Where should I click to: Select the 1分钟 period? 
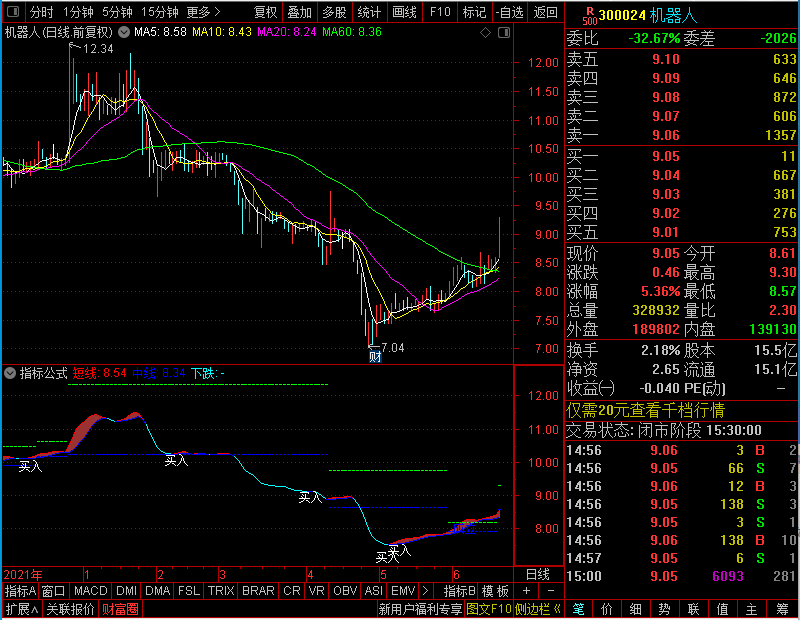pos(78,12)
